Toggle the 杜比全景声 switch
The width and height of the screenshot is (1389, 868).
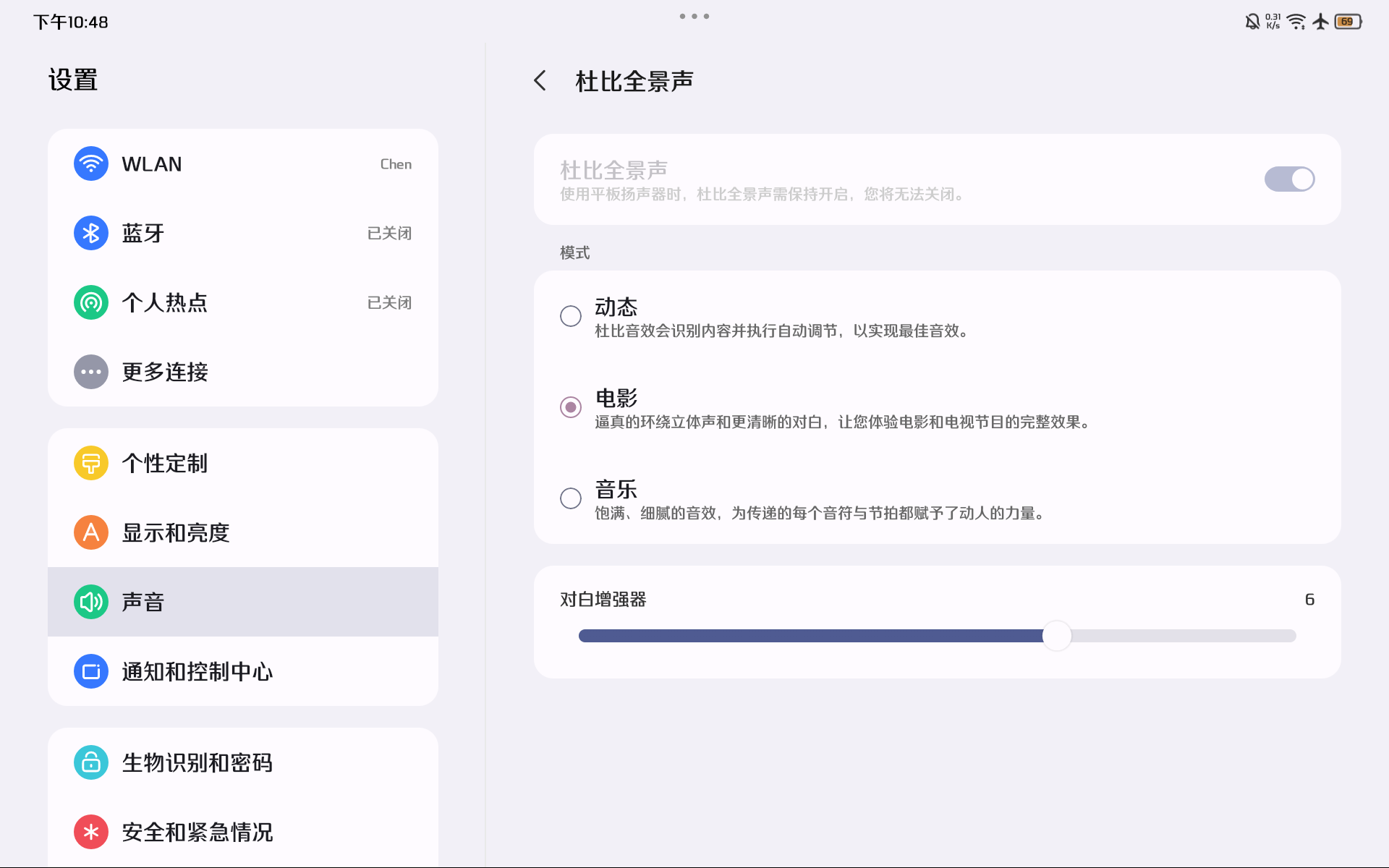coord(1289,179)
